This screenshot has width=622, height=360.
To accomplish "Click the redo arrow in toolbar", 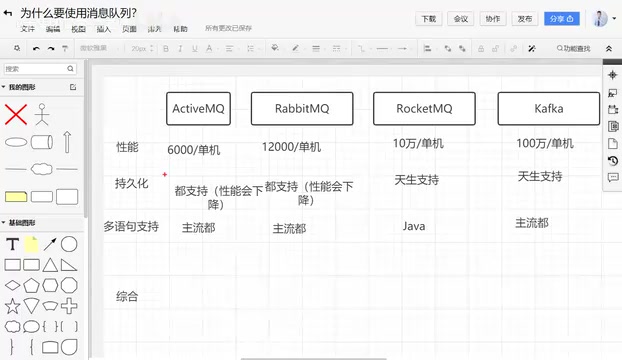I will point(51,48).
